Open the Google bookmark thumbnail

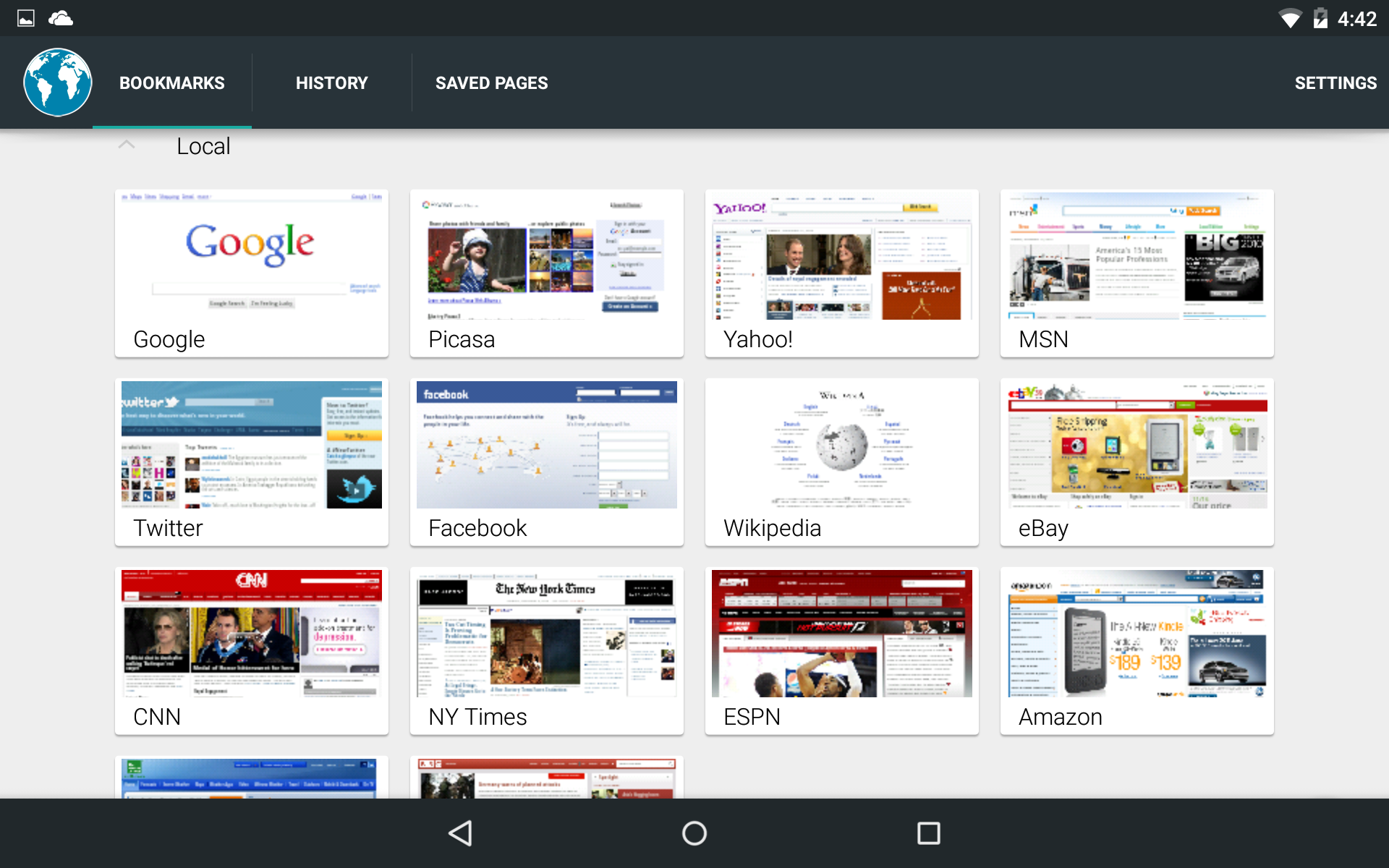coord(252,256)
